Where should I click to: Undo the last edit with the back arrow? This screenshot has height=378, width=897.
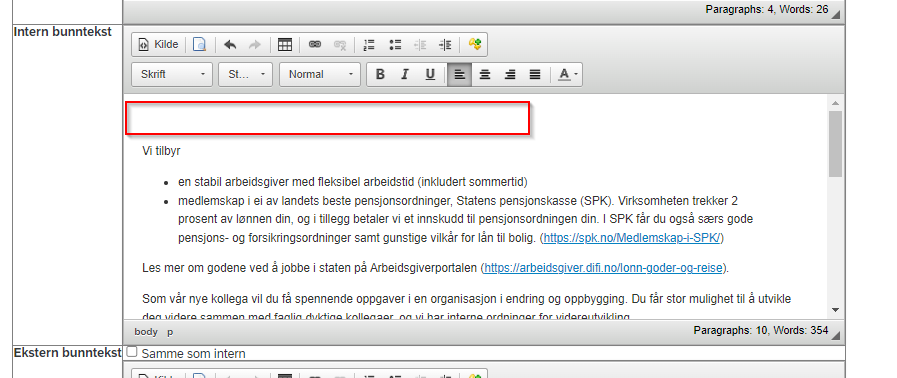click(230, 45)
